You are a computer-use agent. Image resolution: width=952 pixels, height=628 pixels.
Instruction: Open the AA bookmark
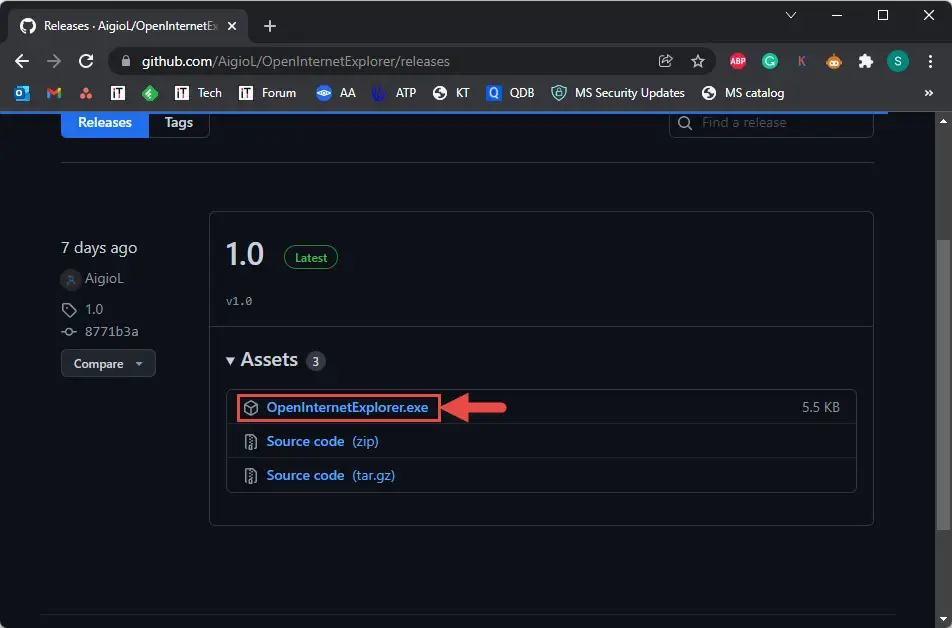pos(336,93)
